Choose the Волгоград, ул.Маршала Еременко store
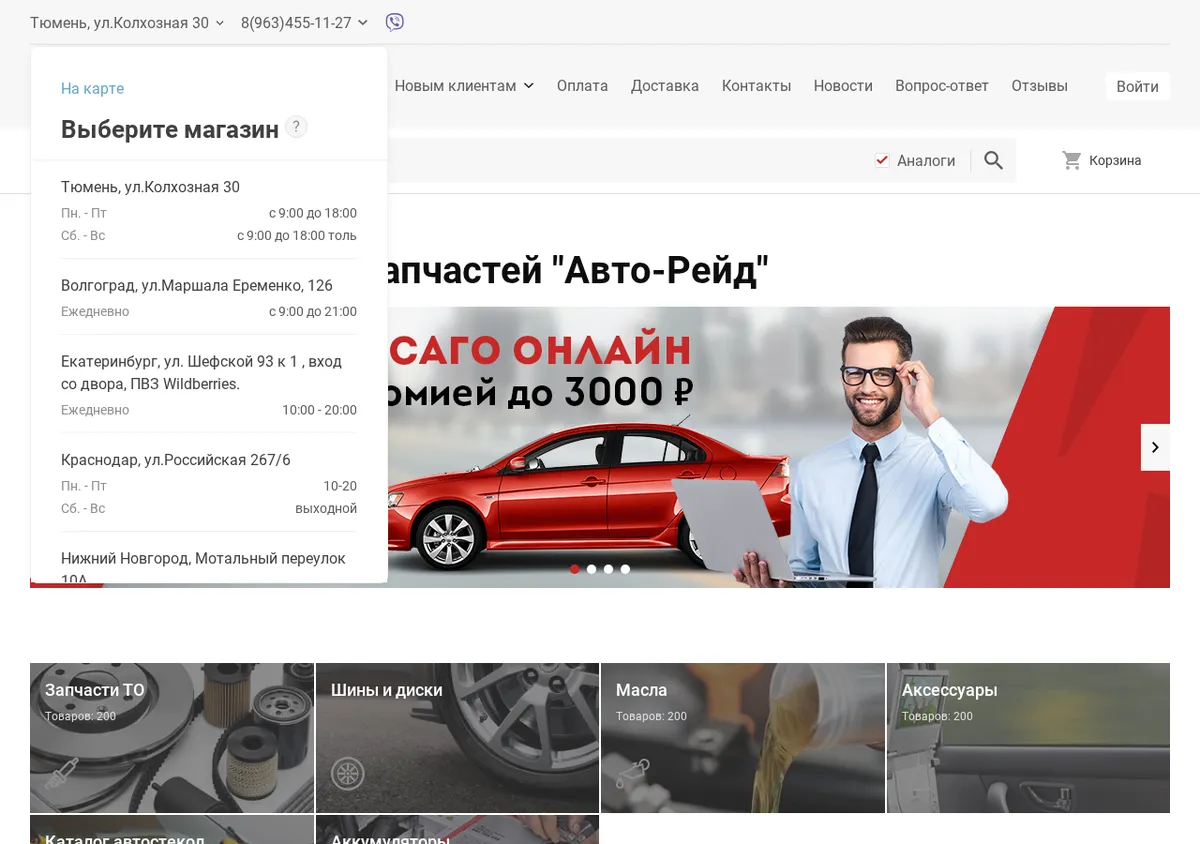The image size is (1200, 844). click(209, 297)
